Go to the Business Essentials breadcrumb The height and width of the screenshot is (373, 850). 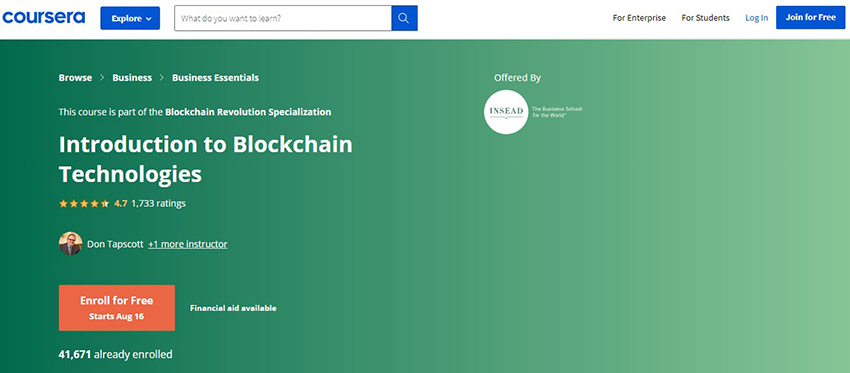215,78
